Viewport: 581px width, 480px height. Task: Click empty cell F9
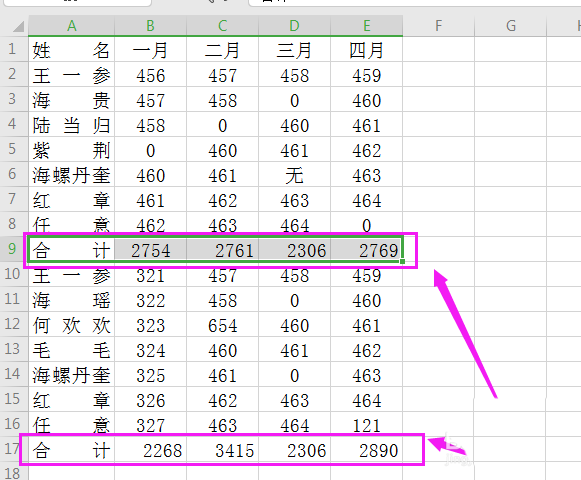[438, 249]
